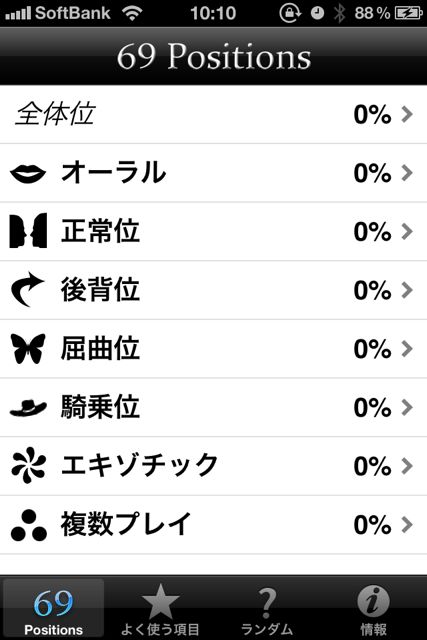Open the 騎乗位 category label
Image resolution: width=427 pixels, height=640 pixels.
click(100, 407)
